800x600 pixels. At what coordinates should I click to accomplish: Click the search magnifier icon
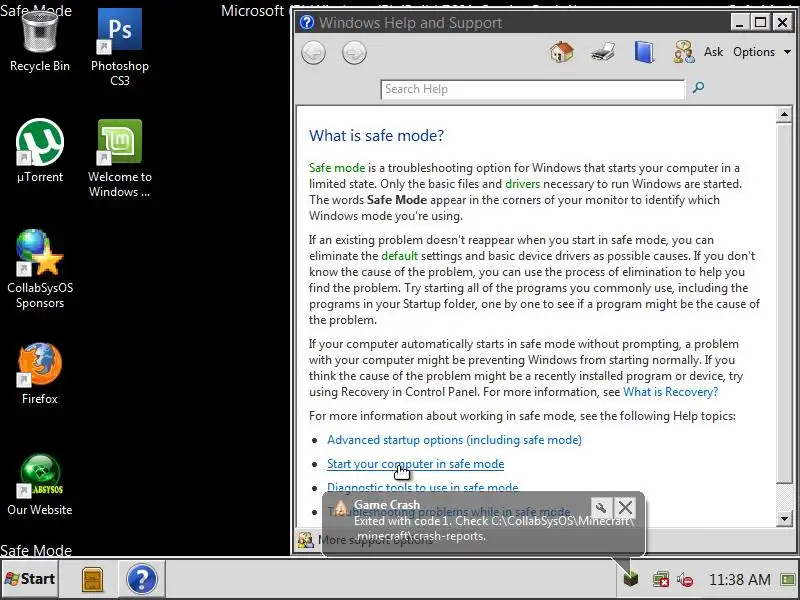698,87
